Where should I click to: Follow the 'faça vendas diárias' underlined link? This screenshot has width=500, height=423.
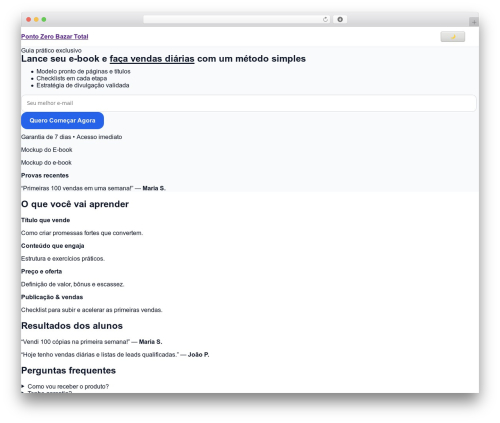(152, 59)
